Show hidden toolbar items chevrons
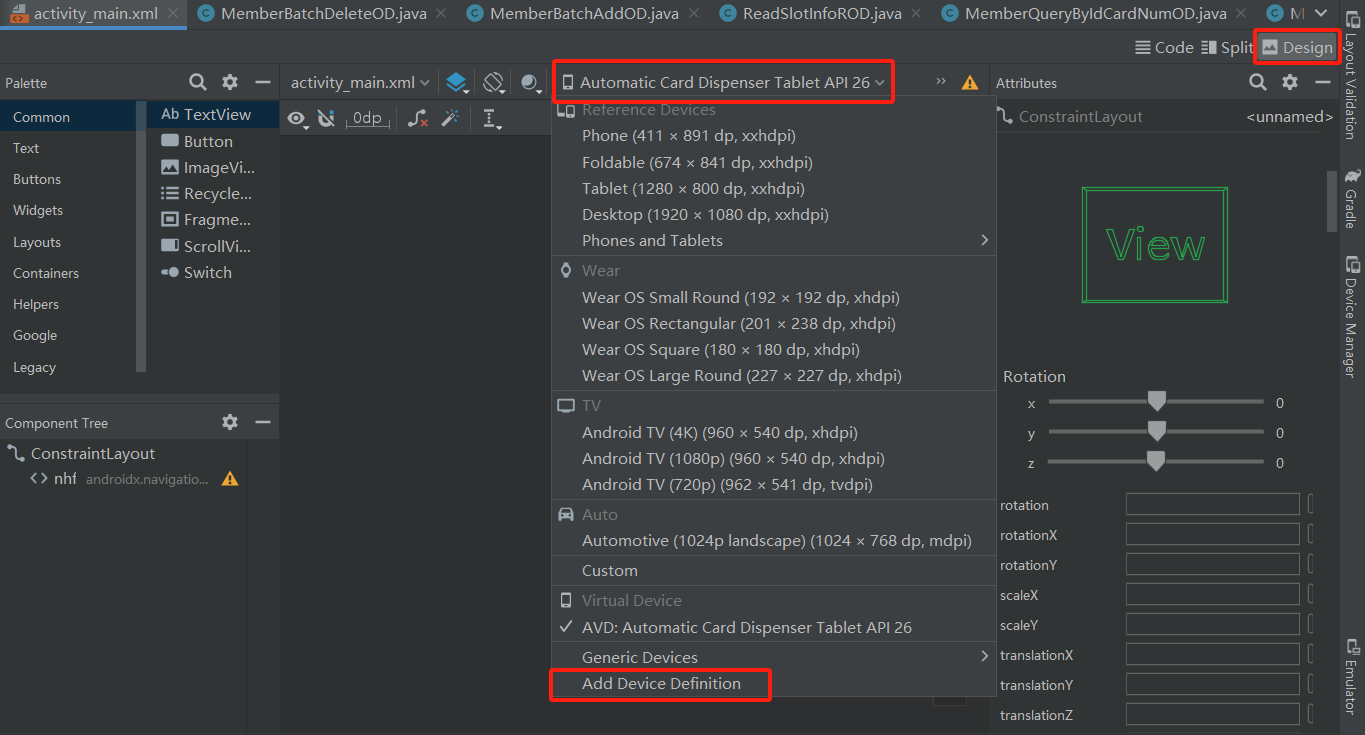 pyautogui.click(x=941, y=82)
